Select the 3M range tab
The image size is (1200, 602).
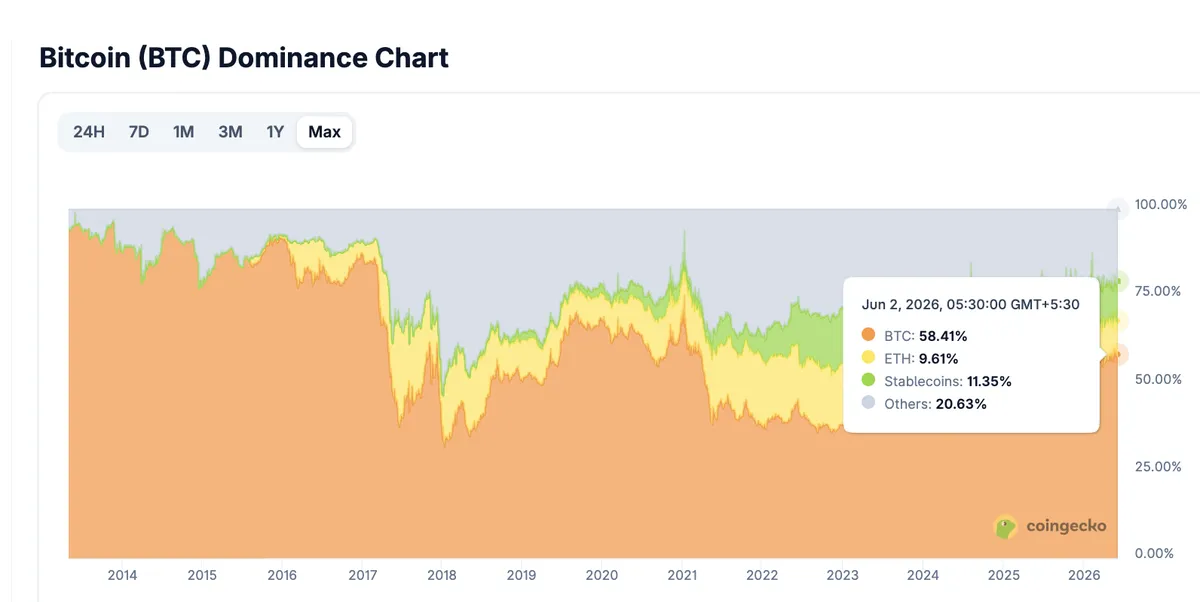click(230, 132)
